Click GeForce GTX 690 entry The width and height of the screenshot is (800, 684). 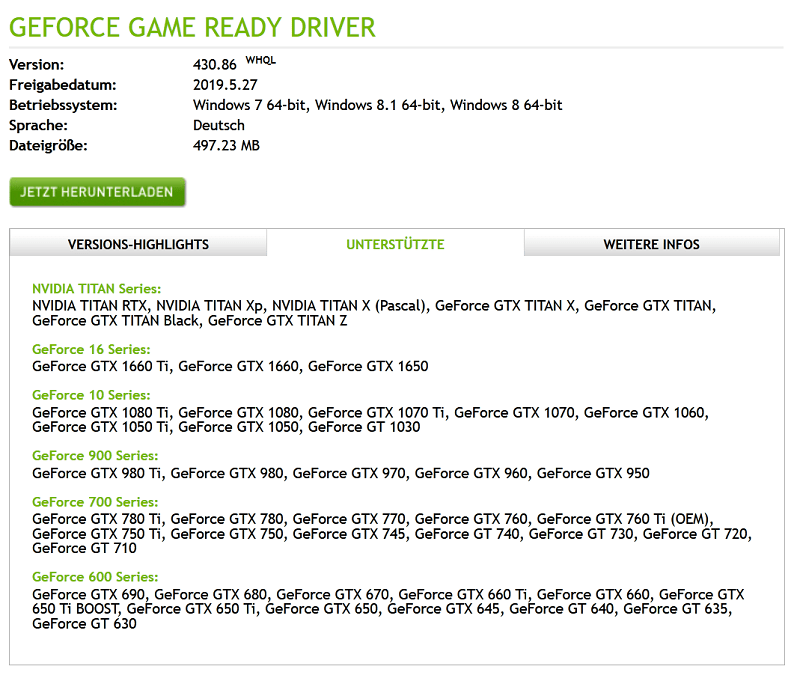click(89, 594)
